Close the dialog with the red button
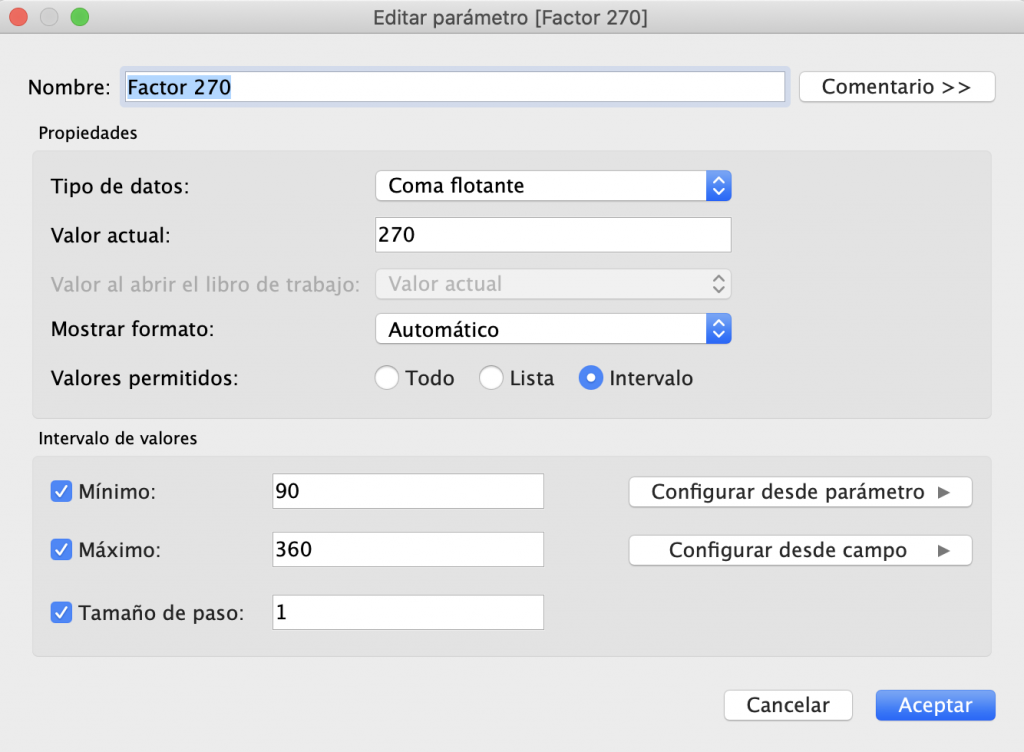 click(x=18, y=17)
